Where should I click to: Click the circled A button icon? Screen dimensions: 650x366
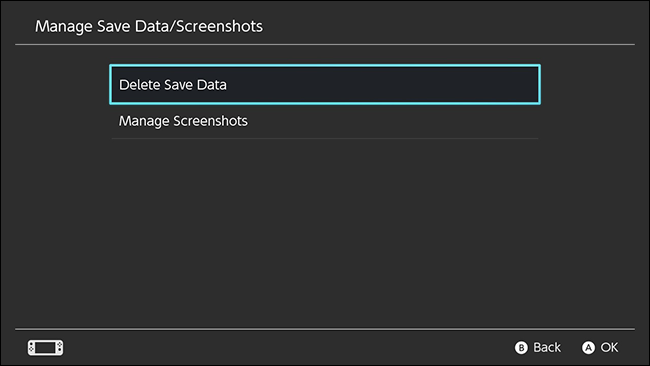588,347
